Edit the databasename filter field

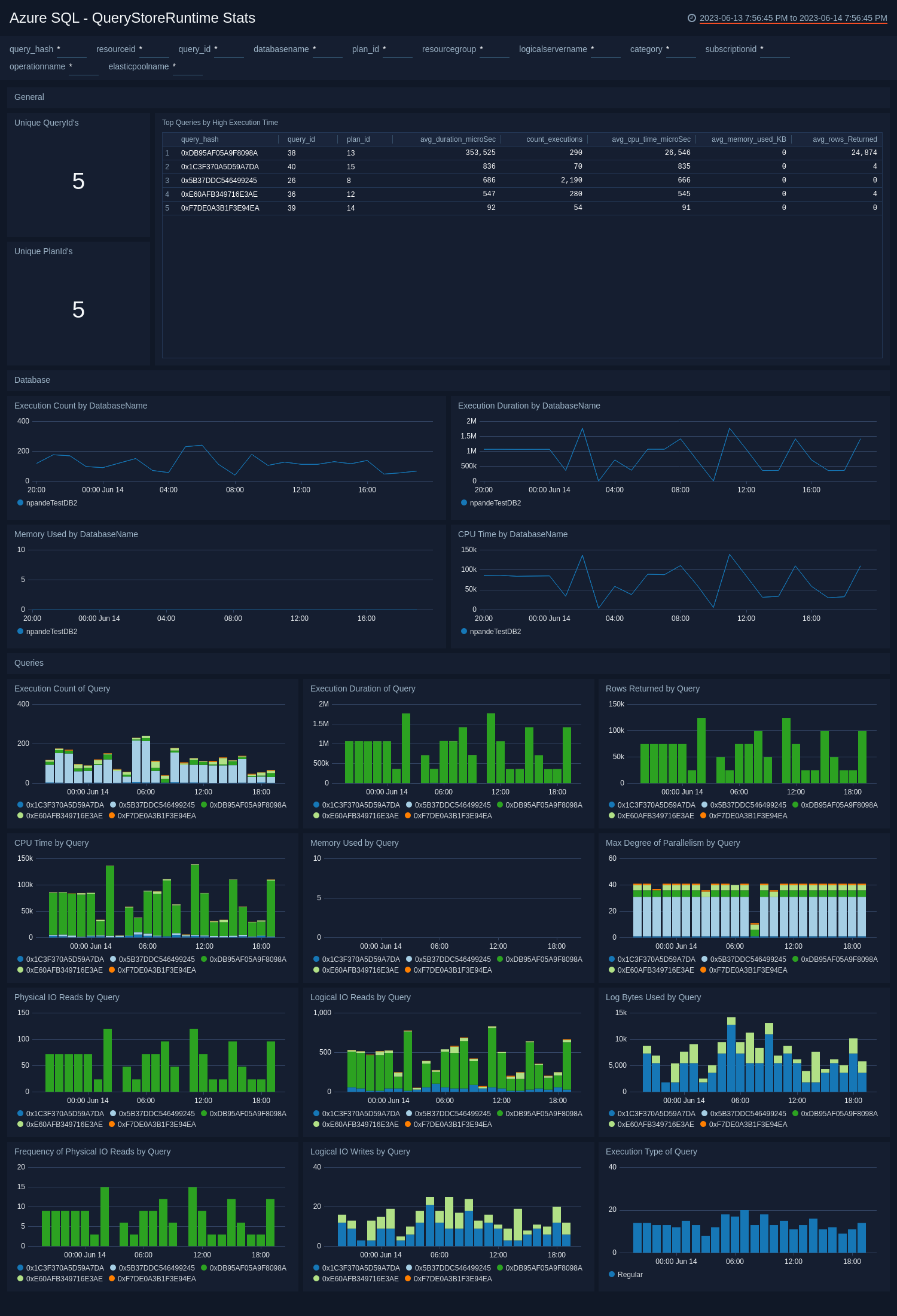point(328,50)
